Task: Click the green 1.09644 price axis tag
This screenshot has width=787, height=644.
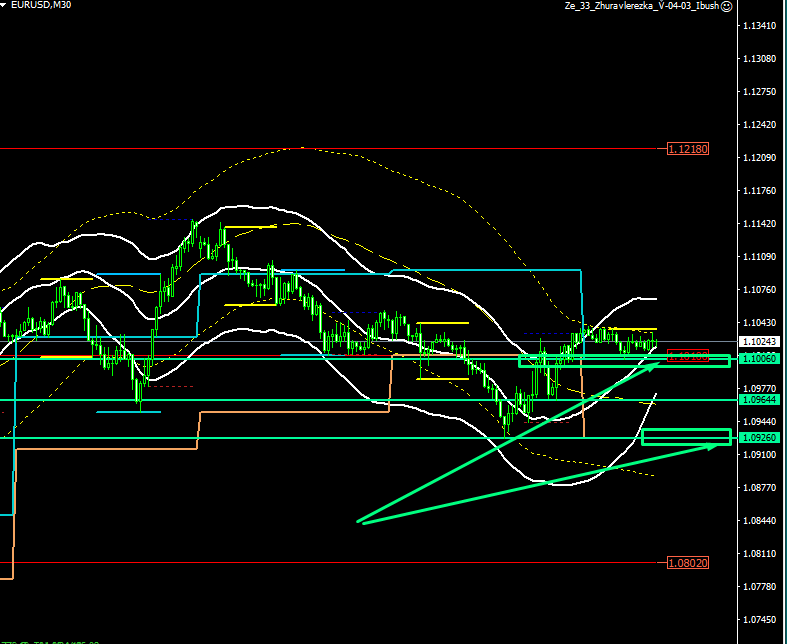Action: 756,400
